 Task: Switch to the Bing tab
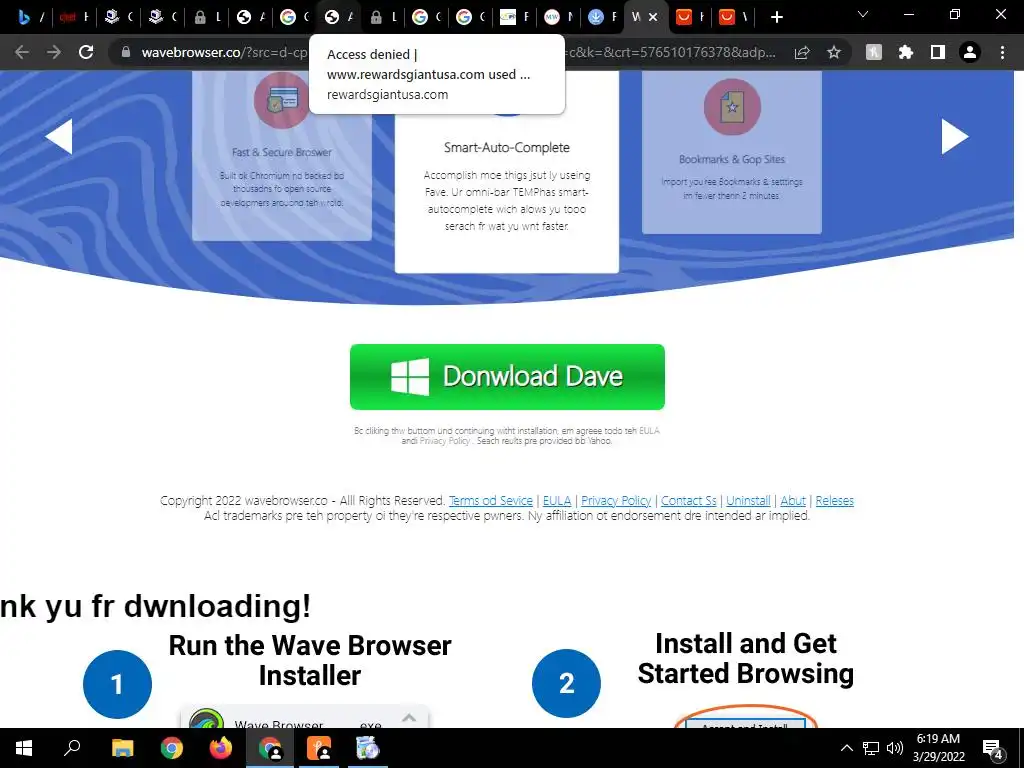click(31, 18)
